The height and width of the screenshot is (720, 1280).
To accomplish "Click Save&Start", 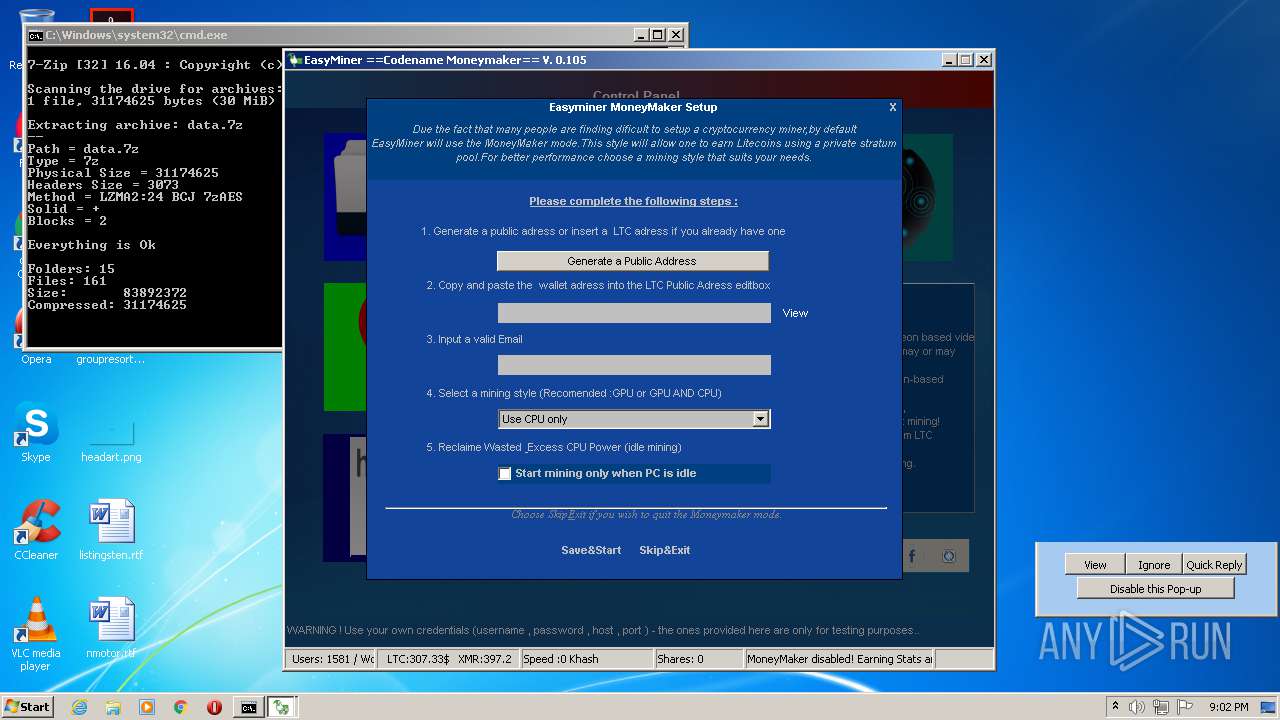I will 591,550.
